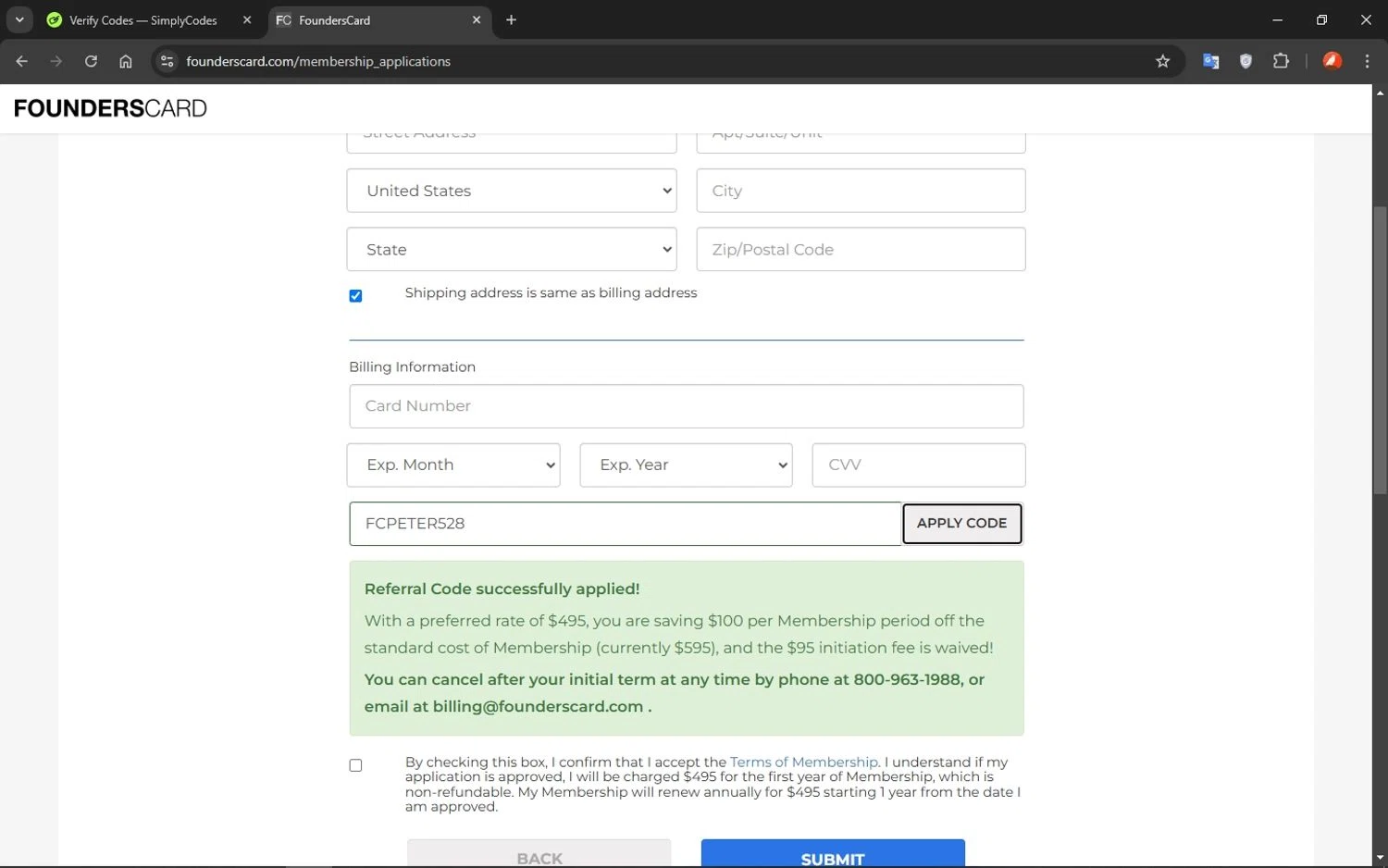This screenshot has height=868, width=1388.
Task: Restore down the browser window
Action: point(1321,19)
